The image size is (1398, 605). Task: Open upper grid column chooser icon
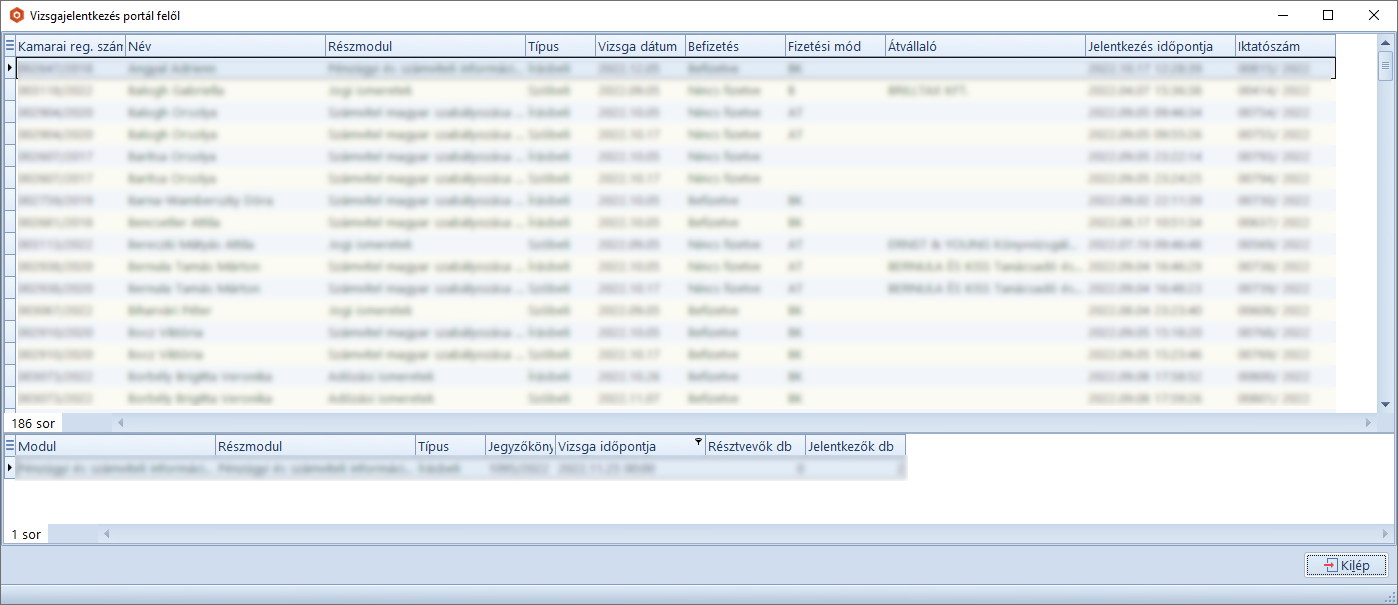click(10, 46)
